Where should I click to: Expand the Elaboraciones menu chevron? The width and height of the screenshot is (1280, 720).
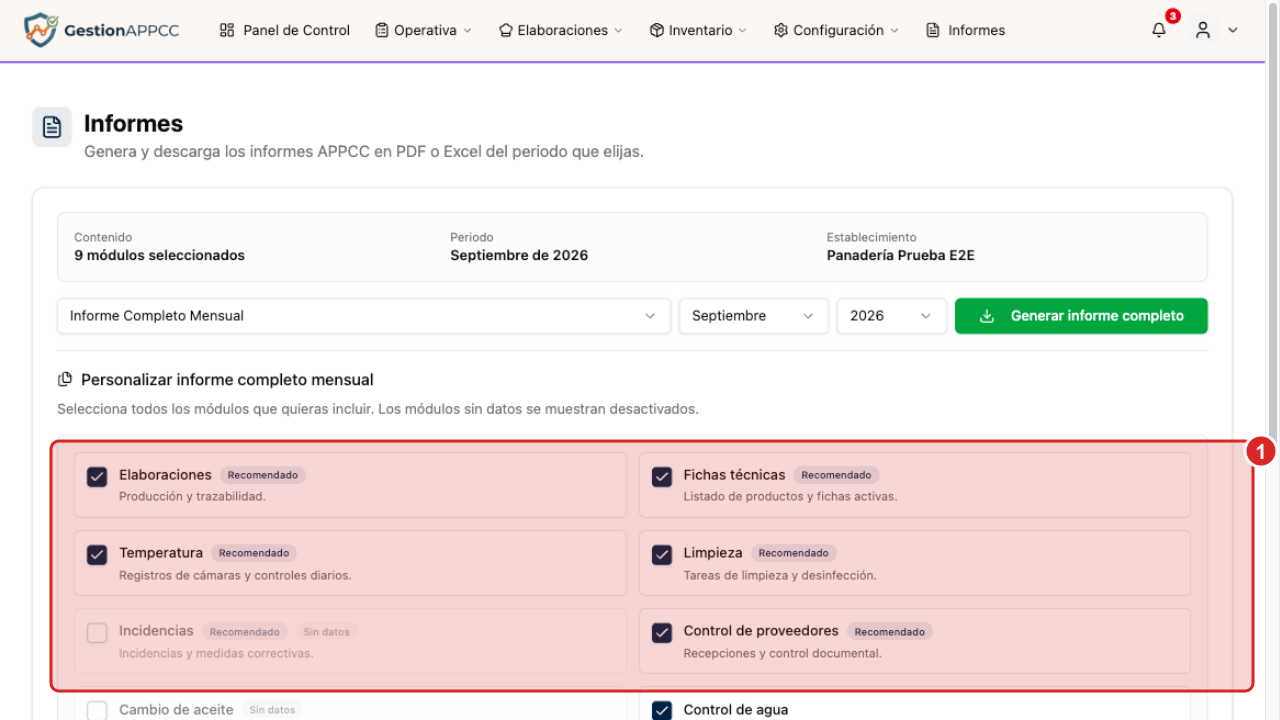[x=618, y=31]
